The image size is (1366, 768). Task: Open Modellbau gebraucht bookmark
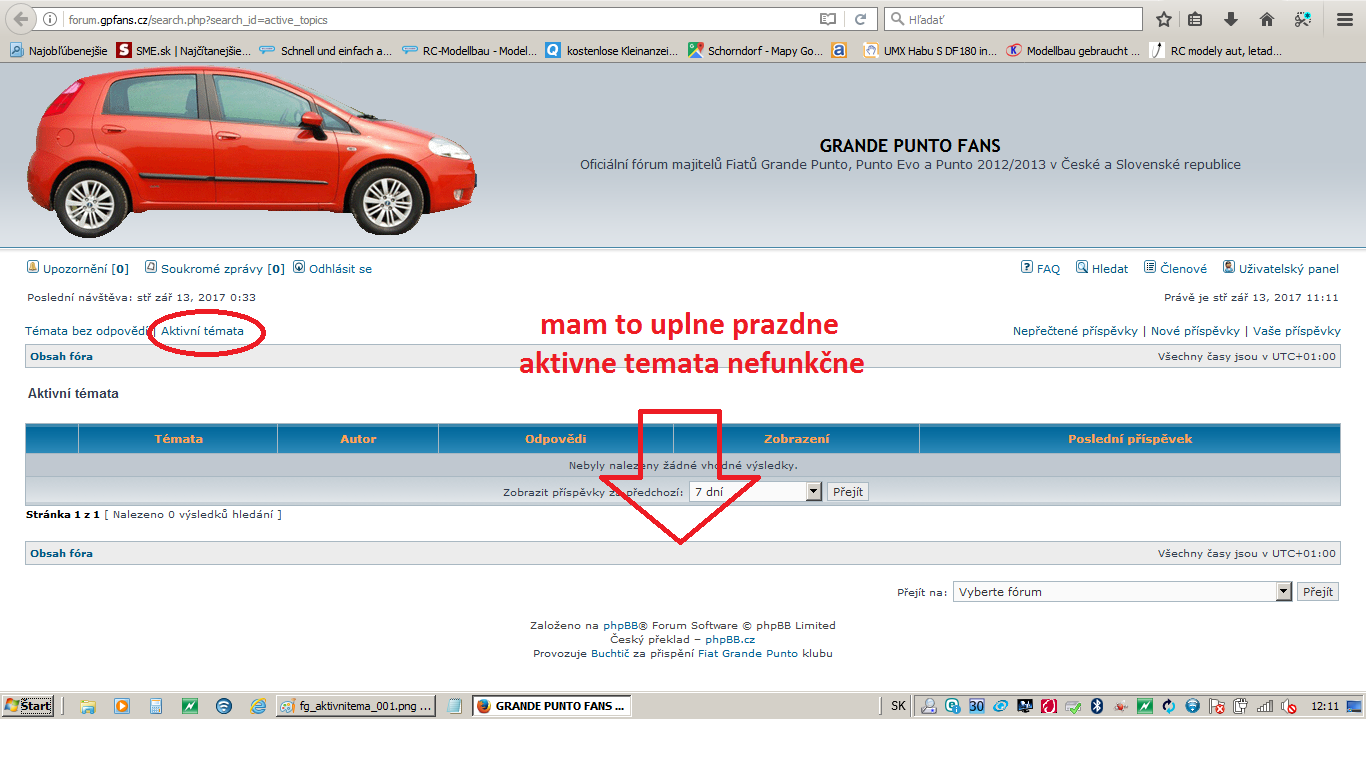1073,50
